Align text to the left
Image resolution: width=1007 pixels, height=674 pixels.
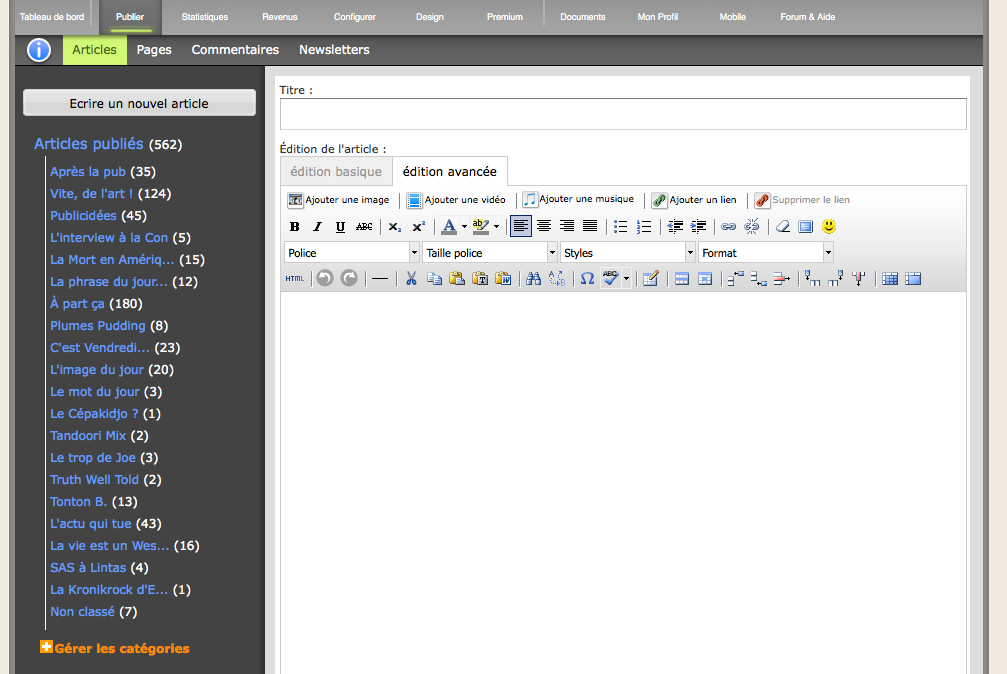coord(521,226)
